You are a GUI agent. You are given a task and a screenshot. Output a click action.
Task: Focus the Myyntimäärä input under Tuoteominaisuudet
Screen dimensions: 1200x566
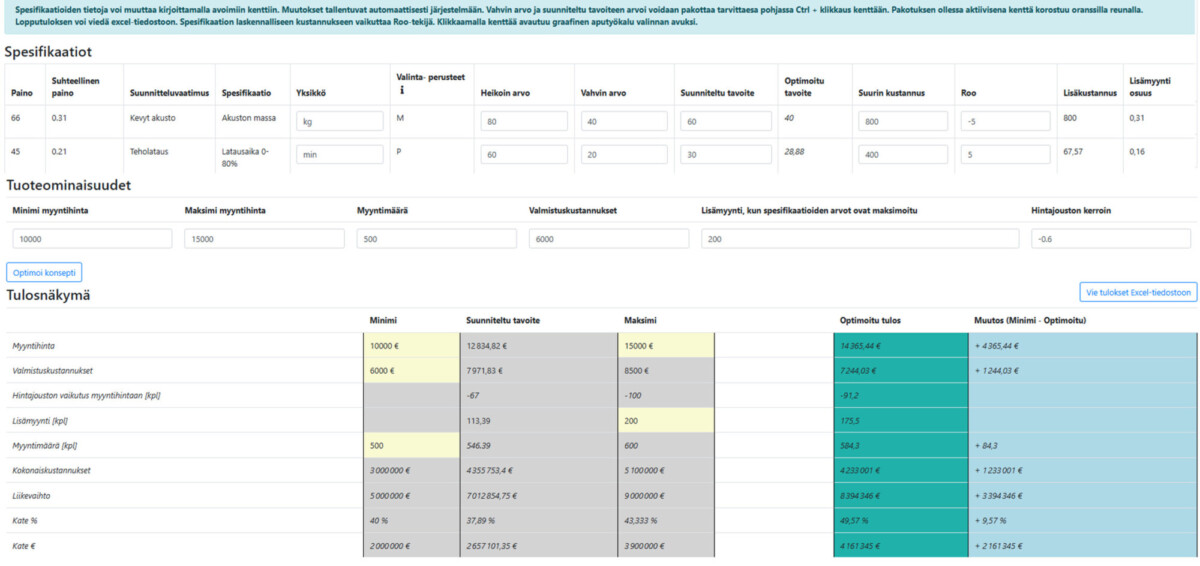[436, 239]
